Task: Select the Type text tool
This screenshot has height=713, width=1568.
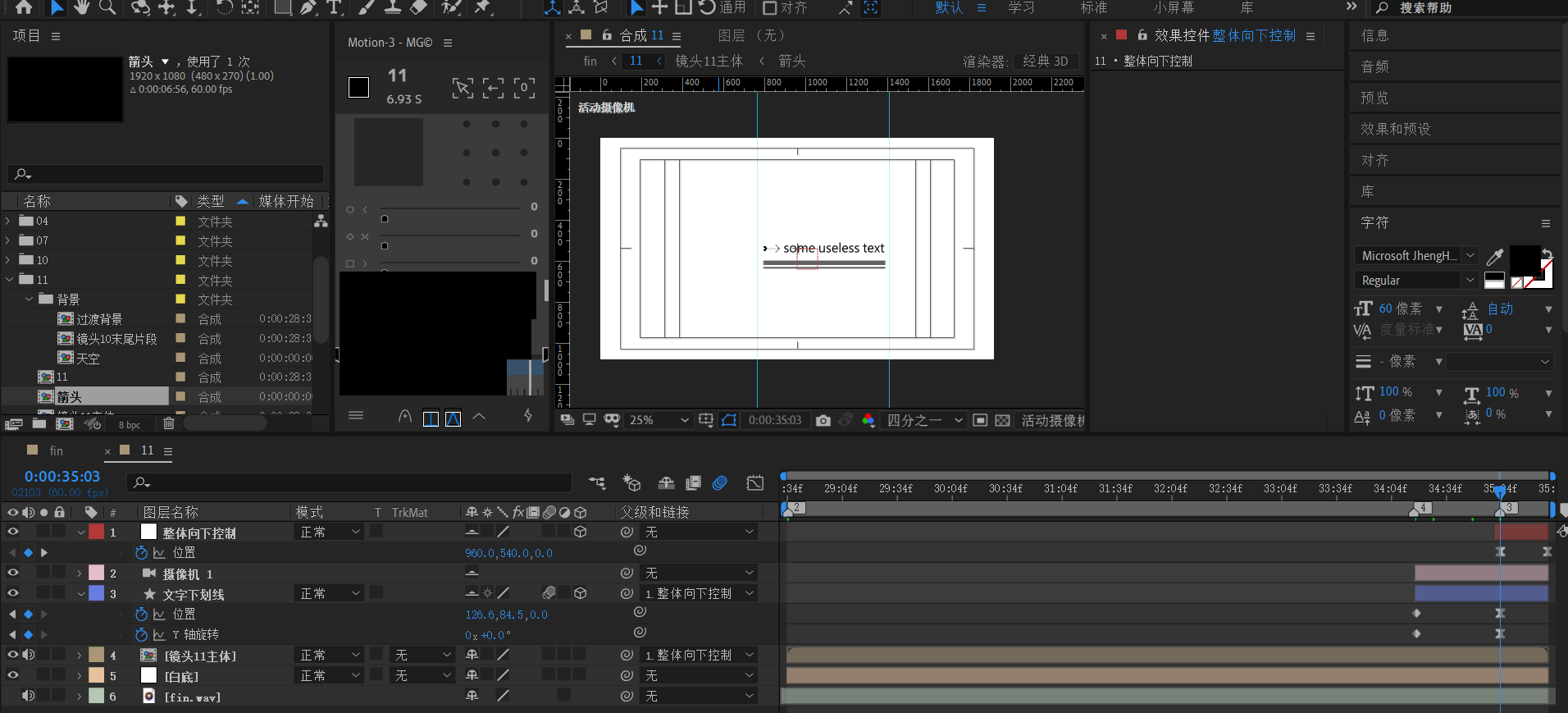Action: [334, 7]
